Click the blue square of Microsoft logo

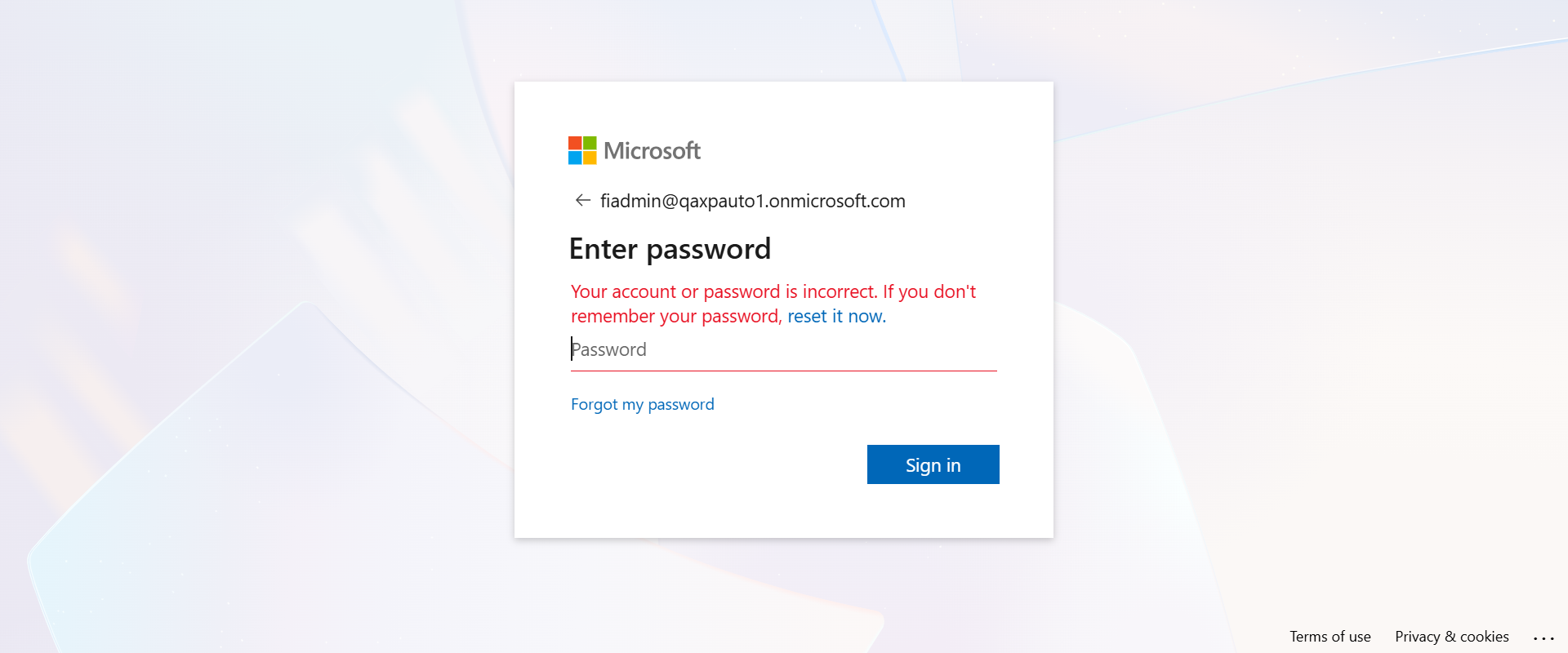pos(575,158)
